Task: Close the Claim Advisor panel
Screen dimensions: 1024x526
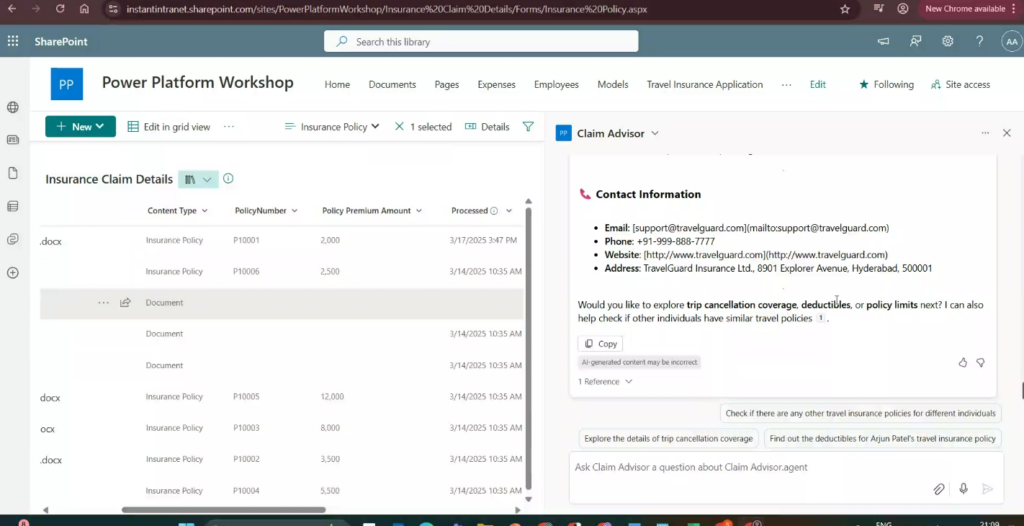Action: (x=1006, y=133)
